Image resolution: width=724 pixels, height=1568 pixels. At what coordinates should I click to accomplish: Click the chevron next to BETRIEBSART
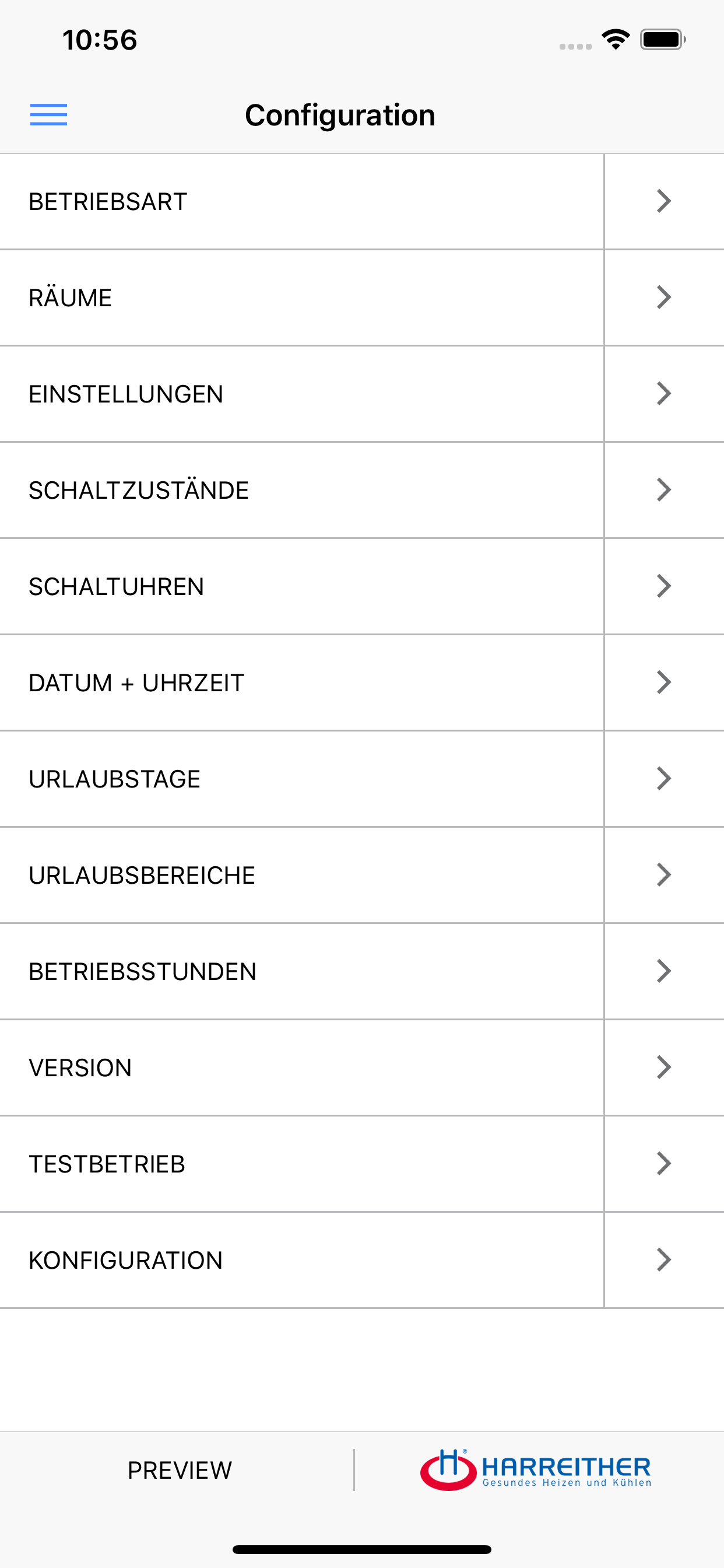tap(663, 201)
